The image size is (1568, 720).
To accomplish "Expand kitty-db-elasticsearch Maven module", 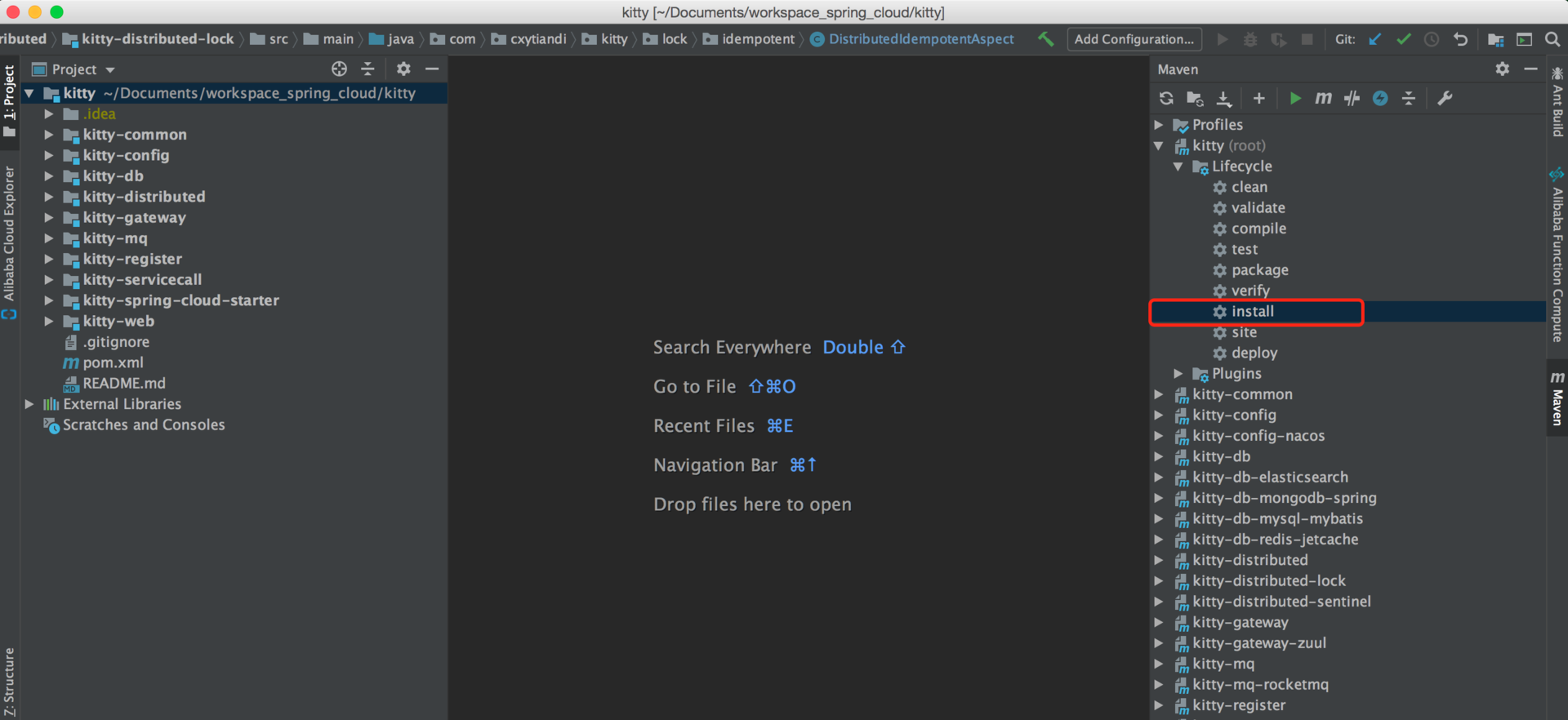I will click(1159, 478).
